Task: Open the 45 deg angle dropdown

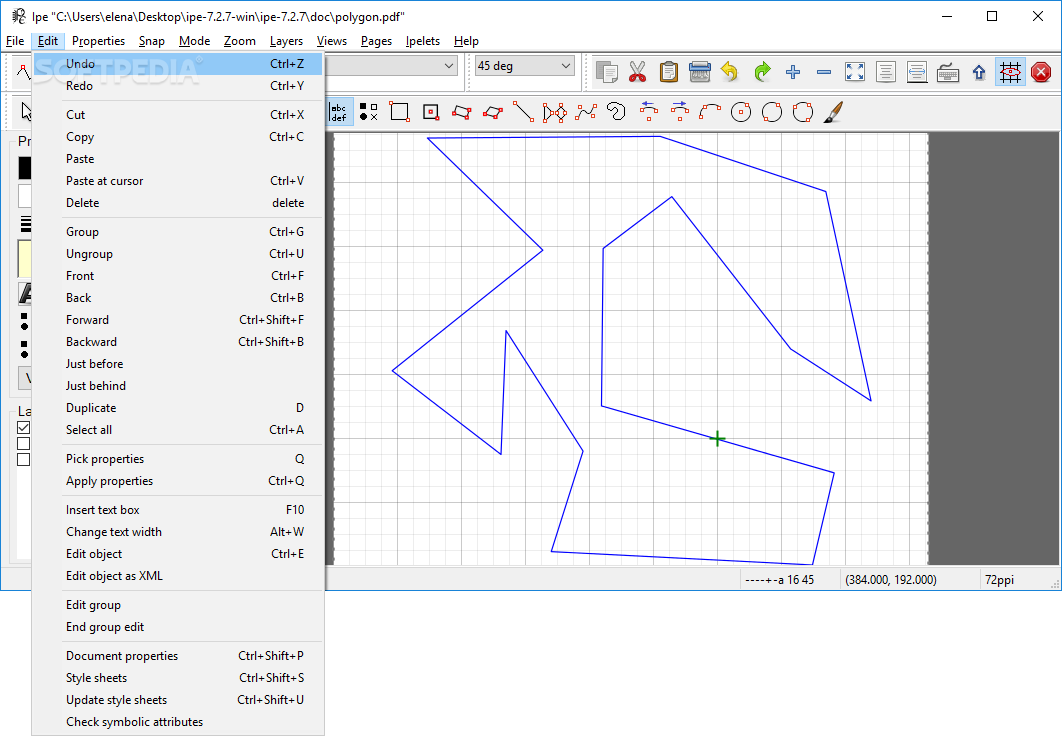Action: tap(525, 66)
